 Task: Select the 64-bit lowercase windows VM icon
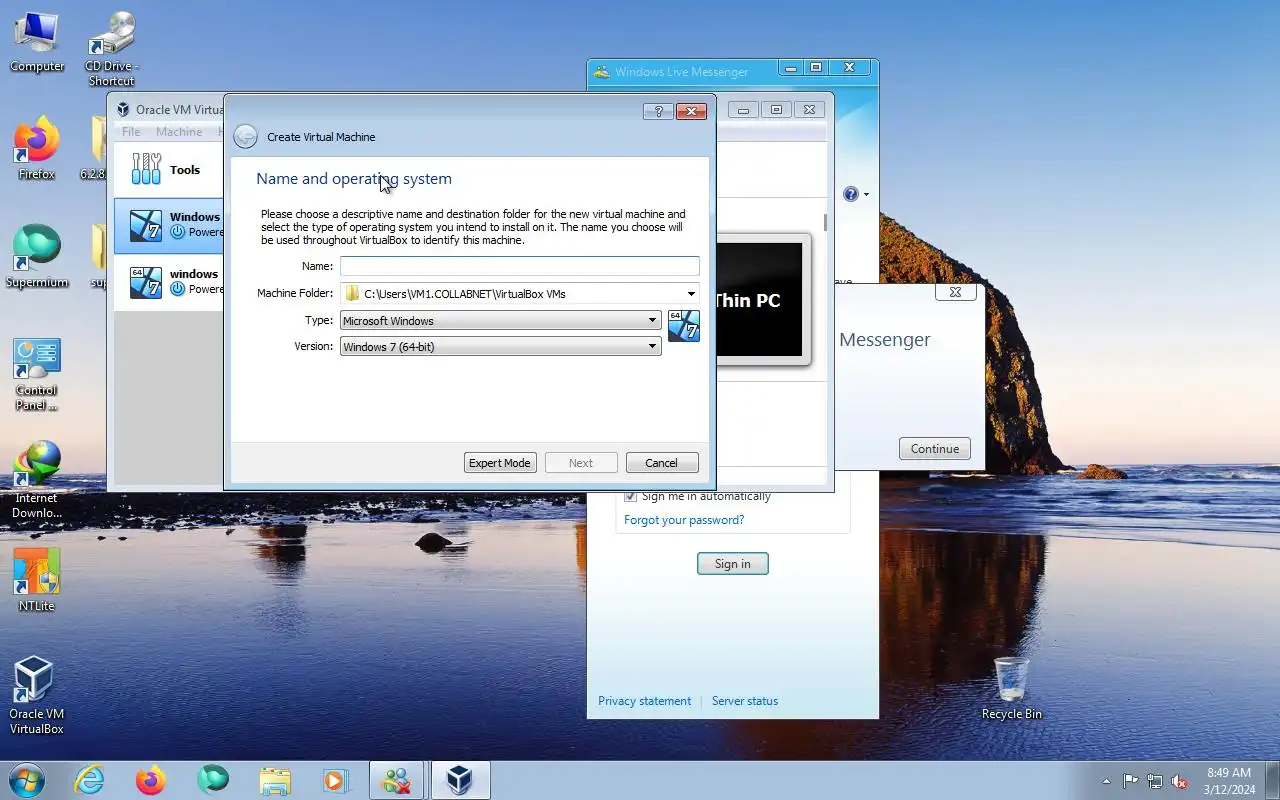click(x=146, y=282)
